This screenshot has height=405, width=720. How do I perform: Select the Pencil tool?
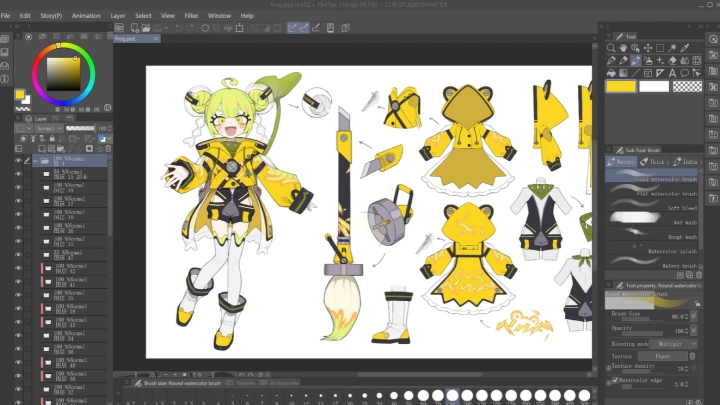623,60
